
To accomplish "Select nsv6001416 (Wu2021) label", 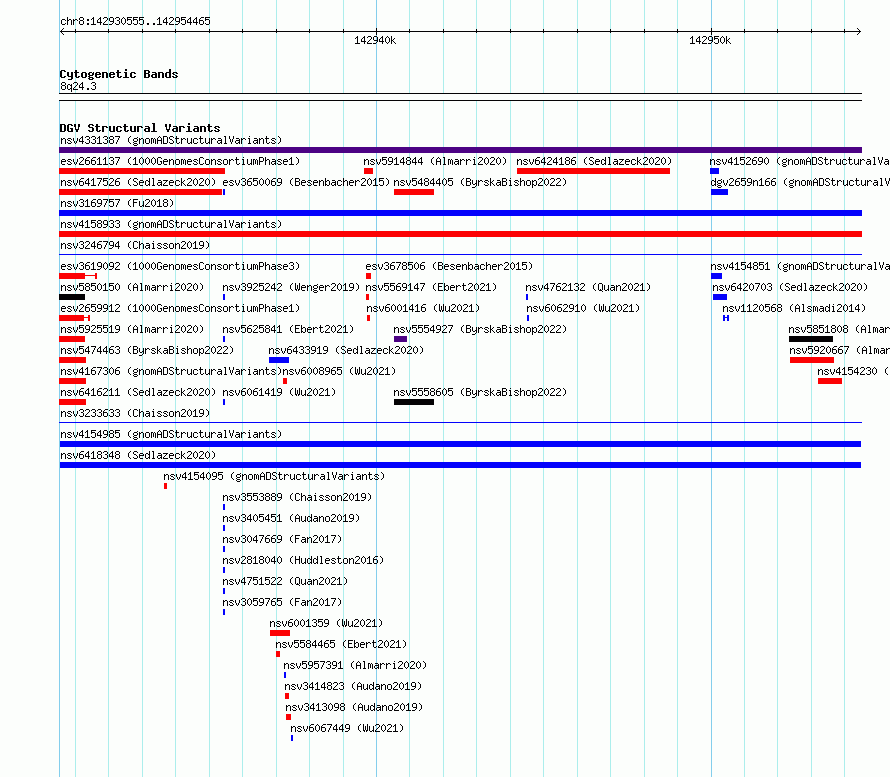I will (423, 308).
